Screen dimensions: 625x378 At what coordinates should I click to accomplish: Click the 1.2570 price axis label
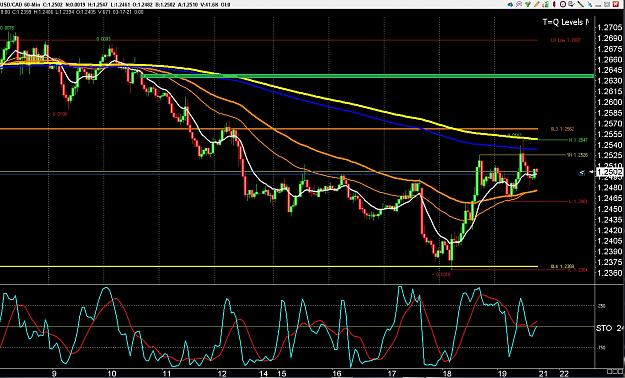click(609, 124)
